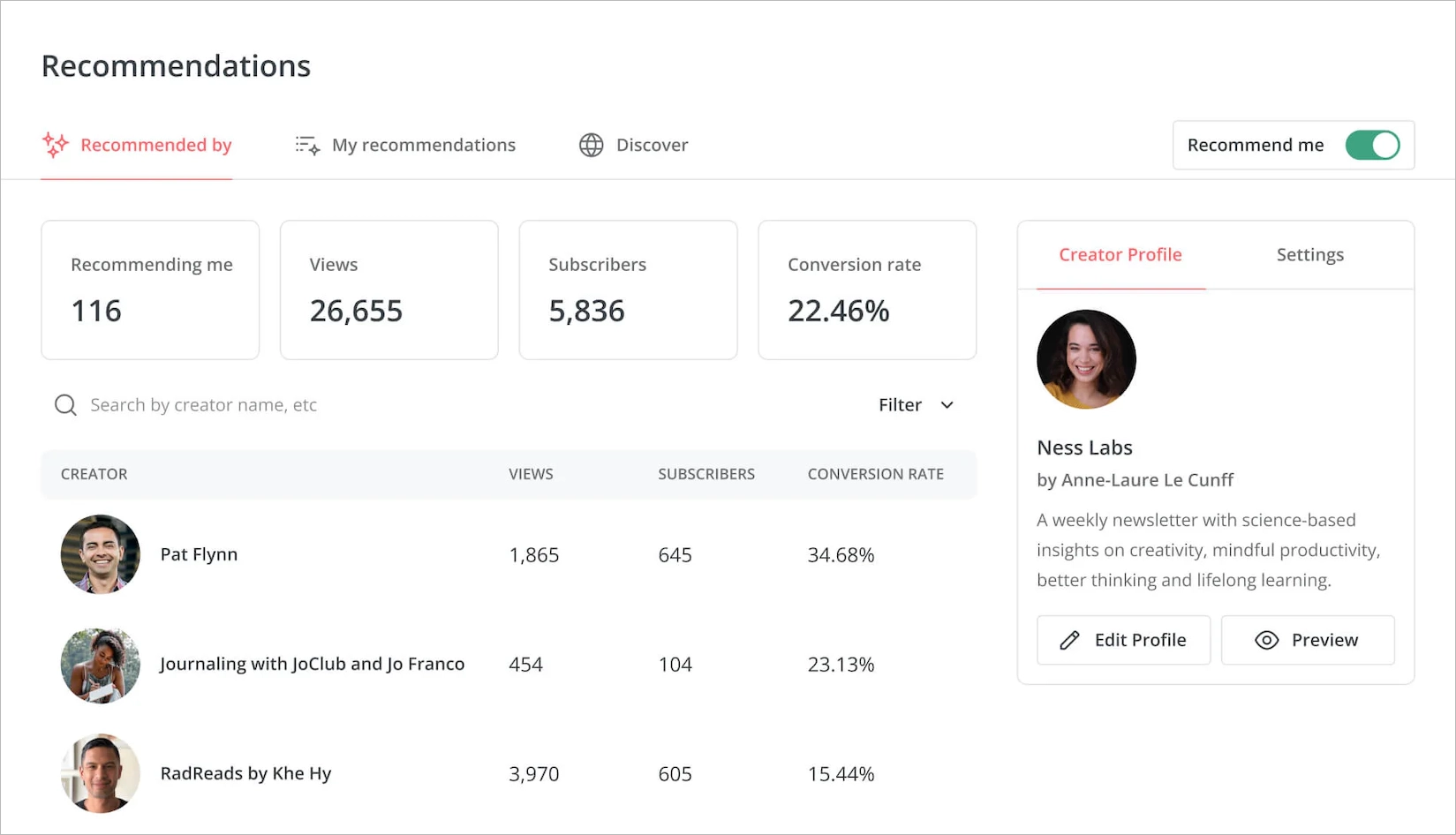This screenshot has height=835, width=1456.
Task: Click the globe icon beside Discover
Action: (x=591, y=145)
